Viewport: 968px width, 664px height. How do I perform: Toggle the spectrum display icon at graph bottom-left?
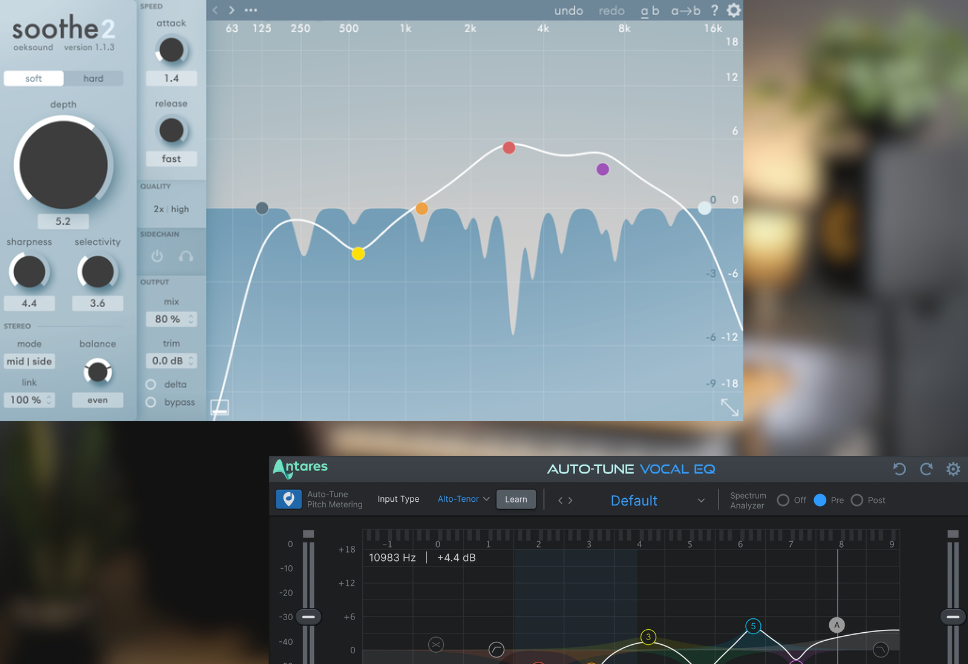click(220, 407)
